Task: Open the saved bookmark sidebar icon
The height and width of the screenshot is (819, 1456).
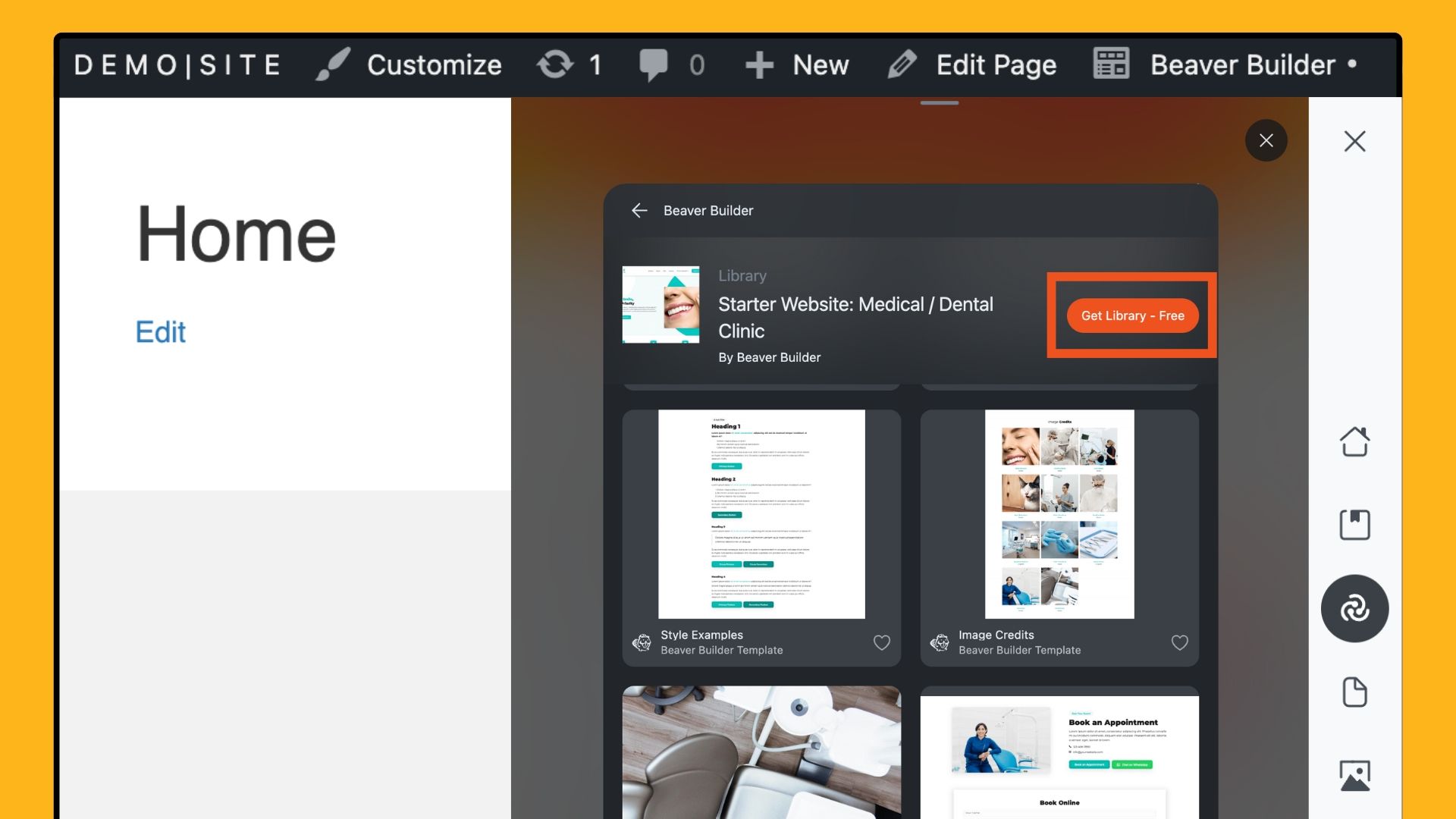Action: 1354,525
